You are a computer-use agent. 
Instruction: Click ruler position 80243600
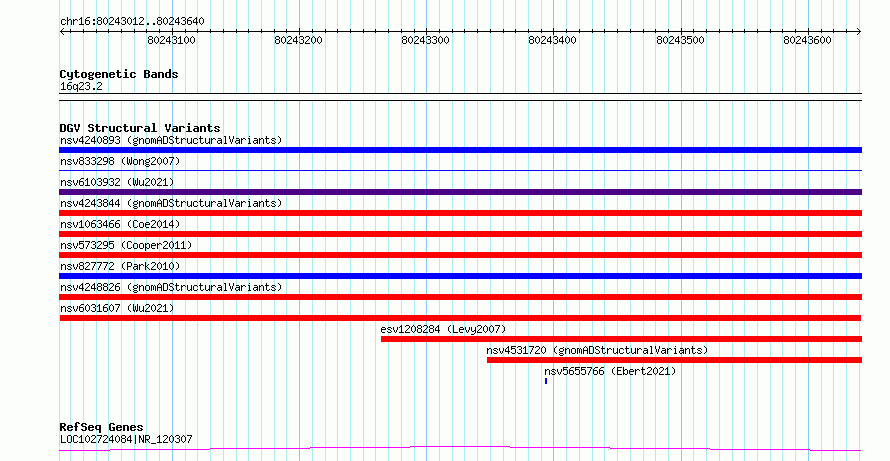[x=808, y=40]
